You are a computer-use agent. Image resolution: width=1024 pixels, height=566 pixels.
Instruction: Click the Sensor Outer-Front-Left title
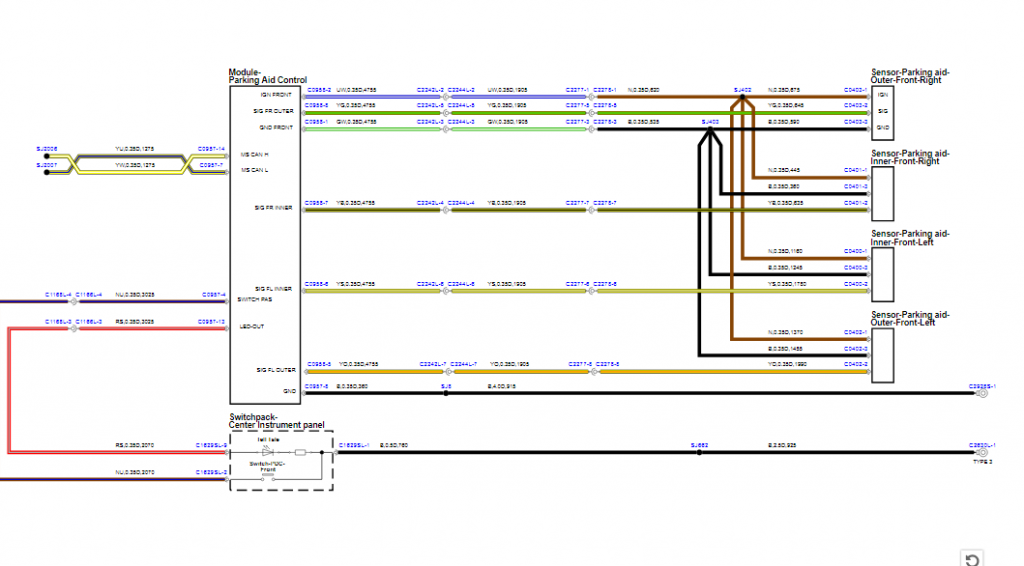pyautogui.click(x=910, y=319)
